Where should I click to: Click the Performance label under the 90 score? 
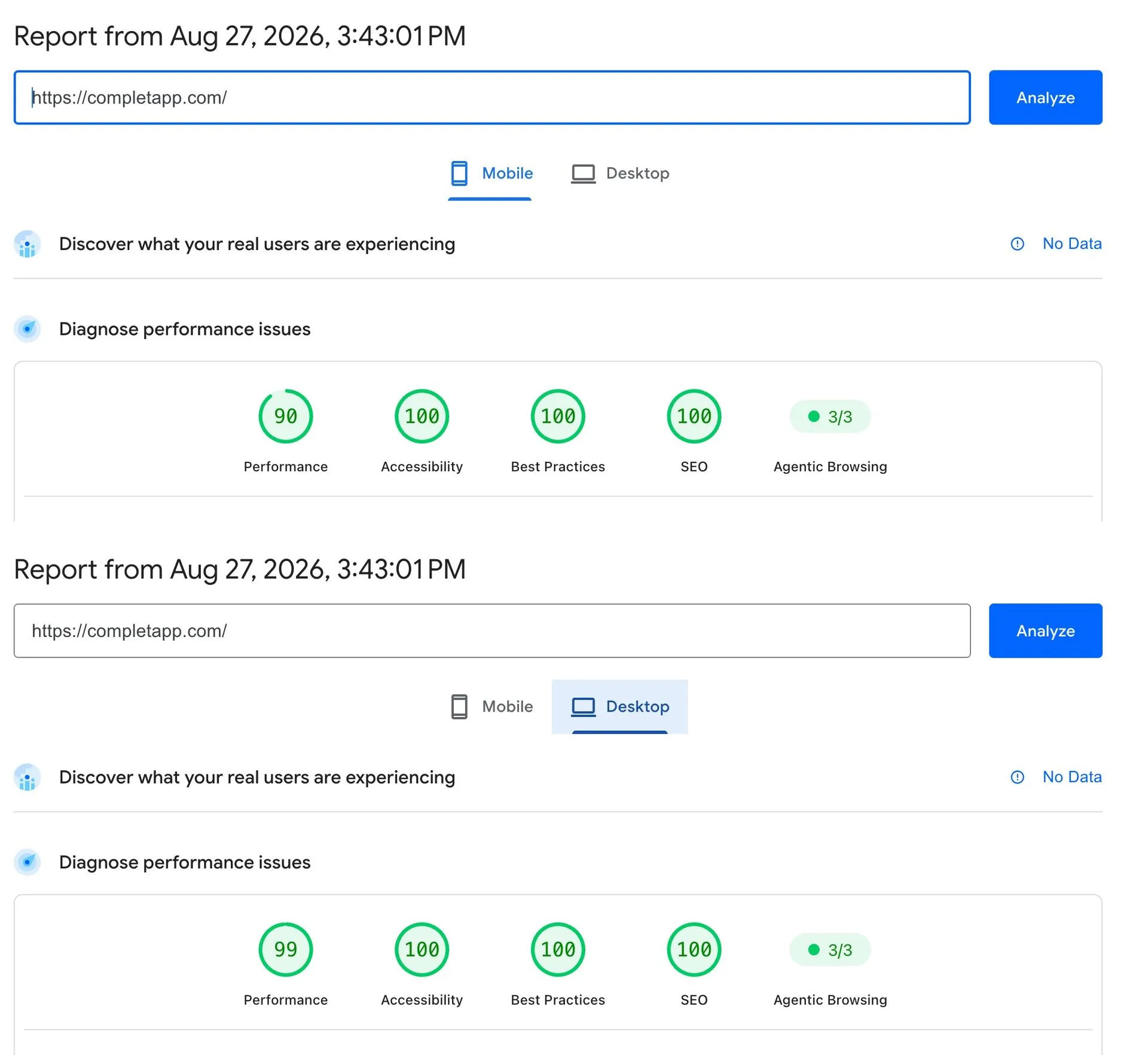coord(286,466)
